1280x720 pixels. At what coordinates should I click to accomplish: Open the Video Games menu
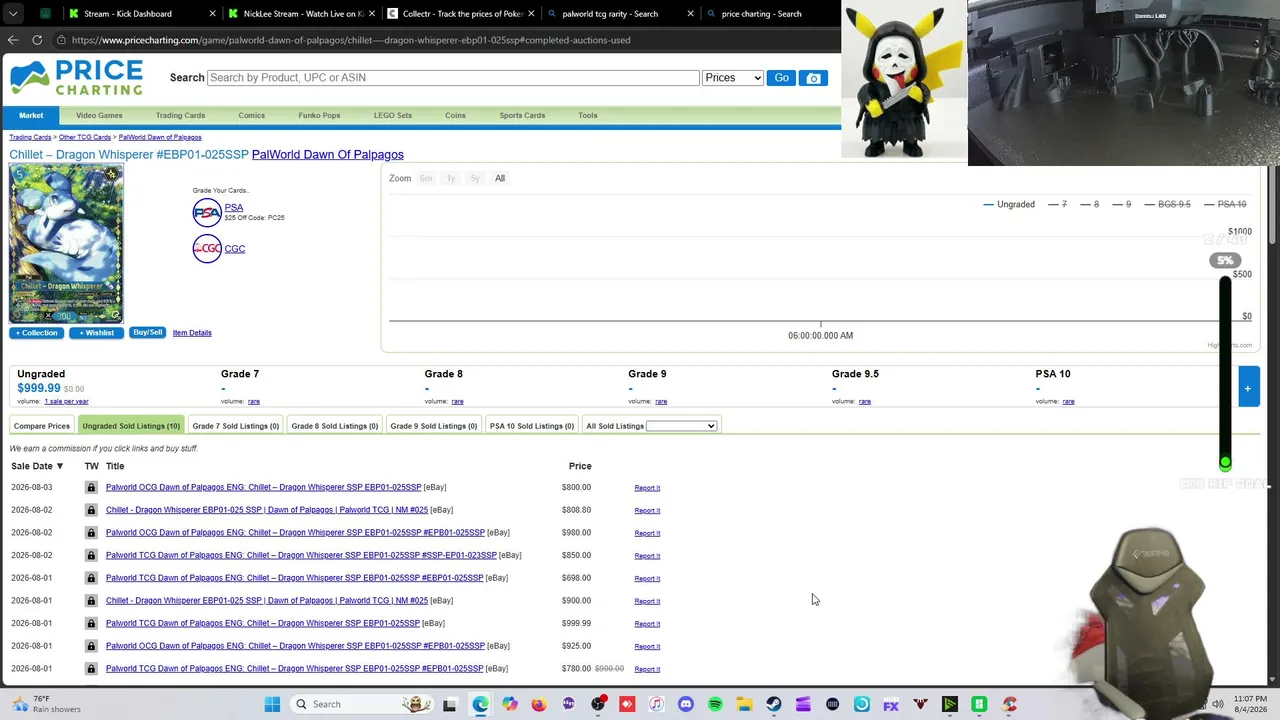click(x=99, y=115)
